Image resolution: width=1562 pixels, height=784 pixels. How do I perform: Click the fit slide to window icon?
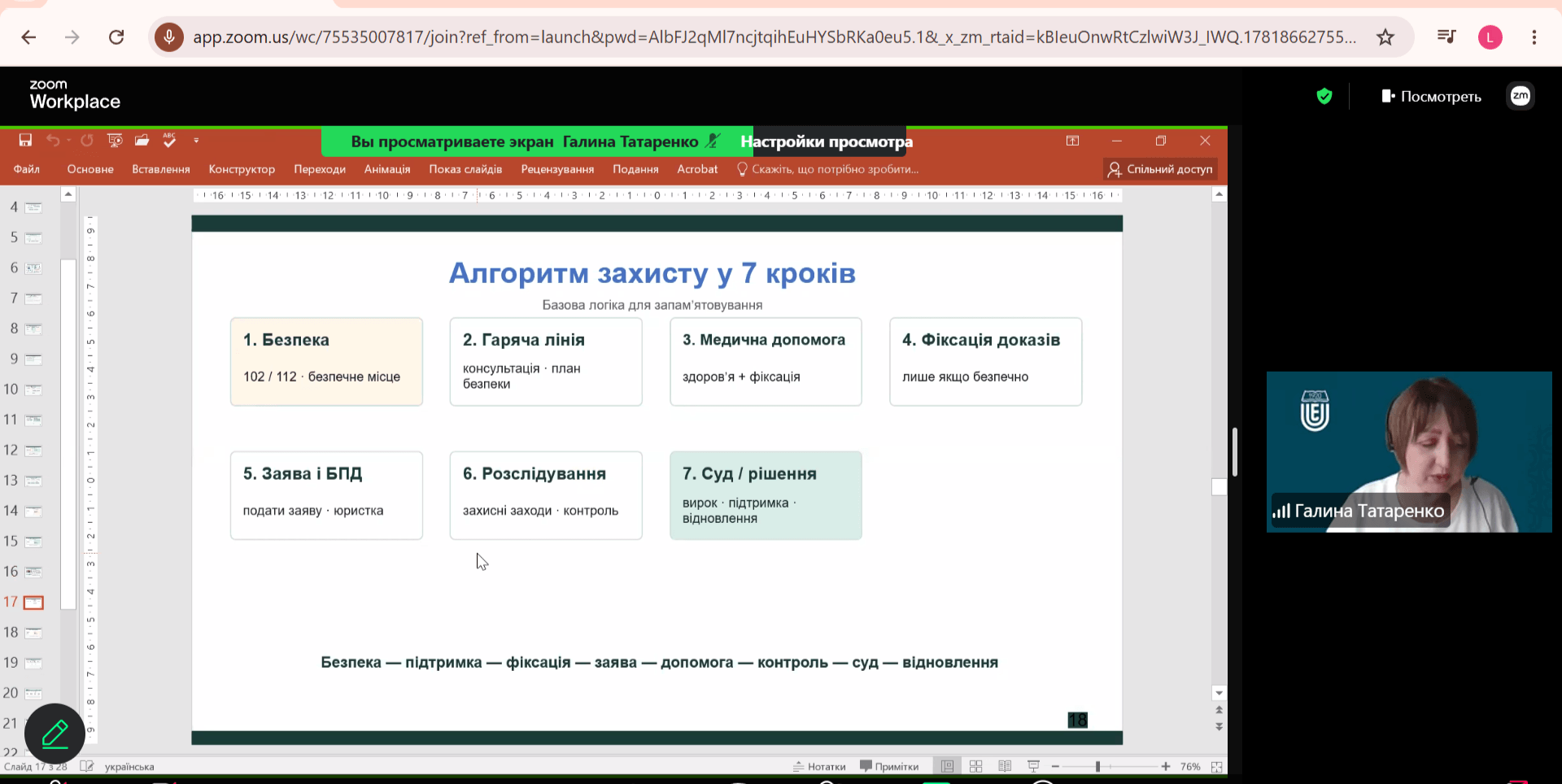coord(1217,766)
